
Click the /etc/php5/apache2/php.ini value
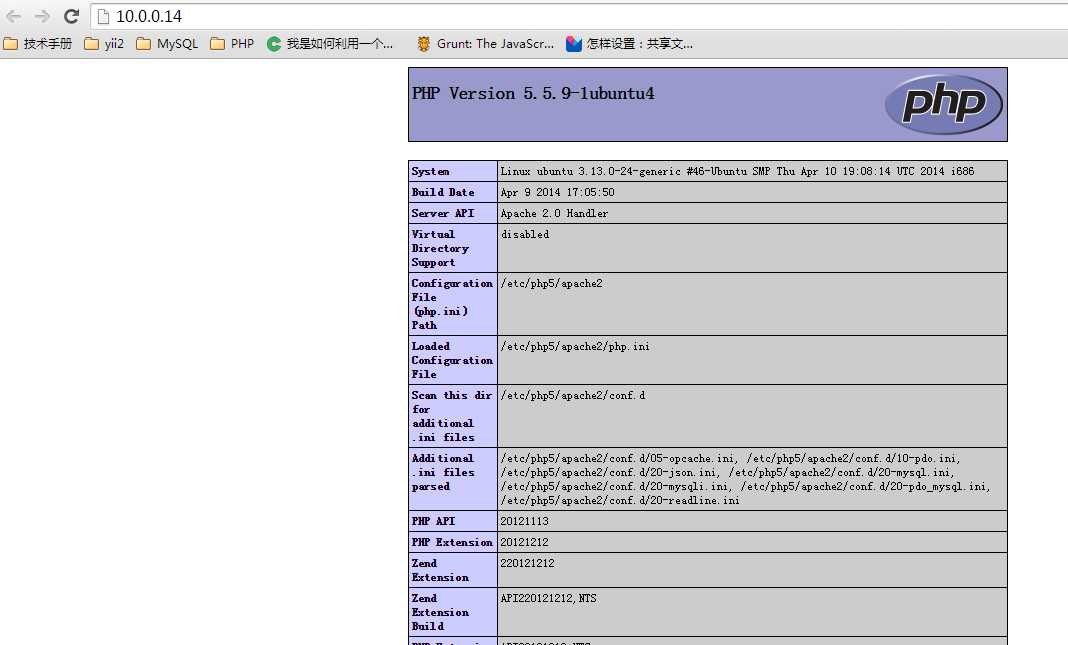tap(575, 346)
